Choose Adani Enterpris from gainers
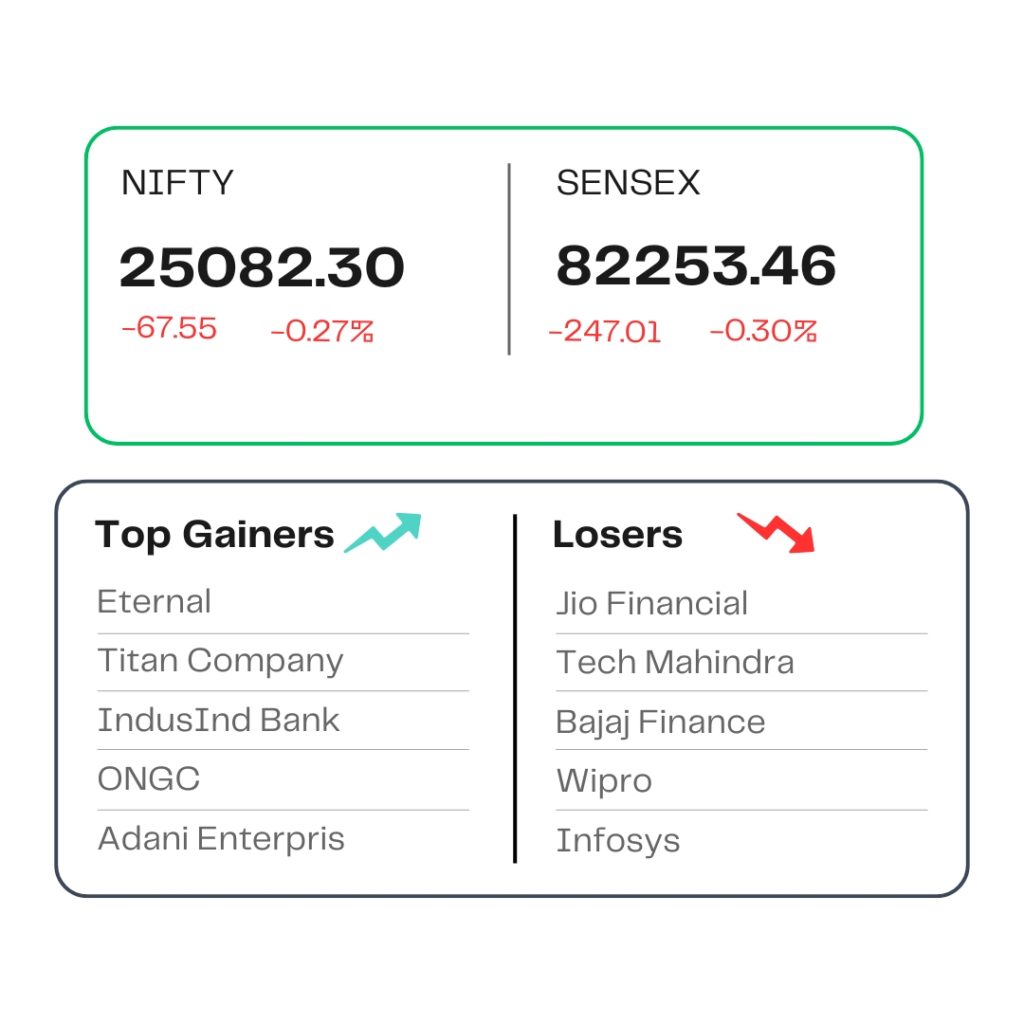The image size is (1024, 1024). click(221, 839)
